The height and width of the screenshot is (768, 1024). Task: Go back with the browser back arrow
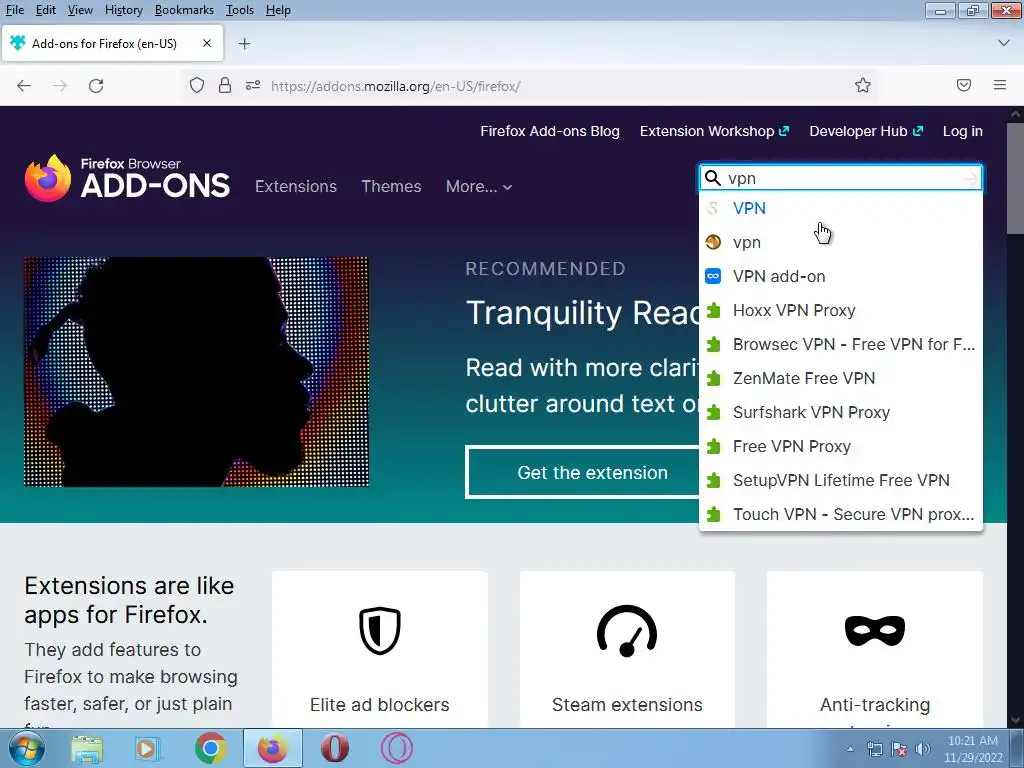[24, 86]
